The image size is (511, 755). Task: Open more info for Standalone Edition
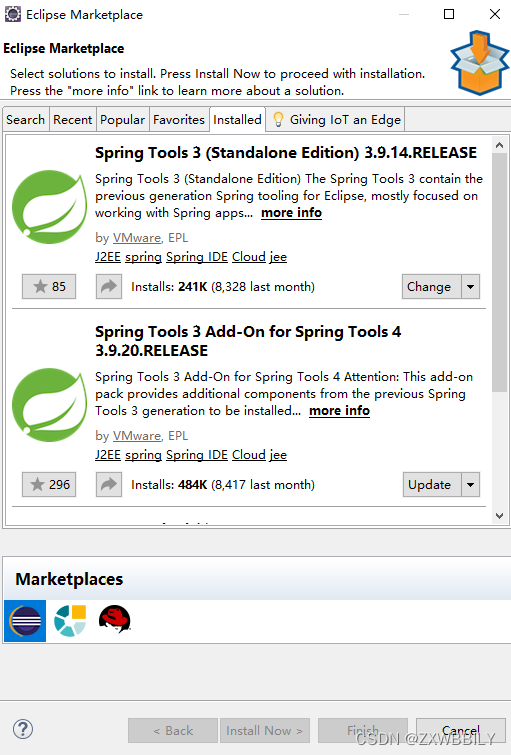point(291,213)
